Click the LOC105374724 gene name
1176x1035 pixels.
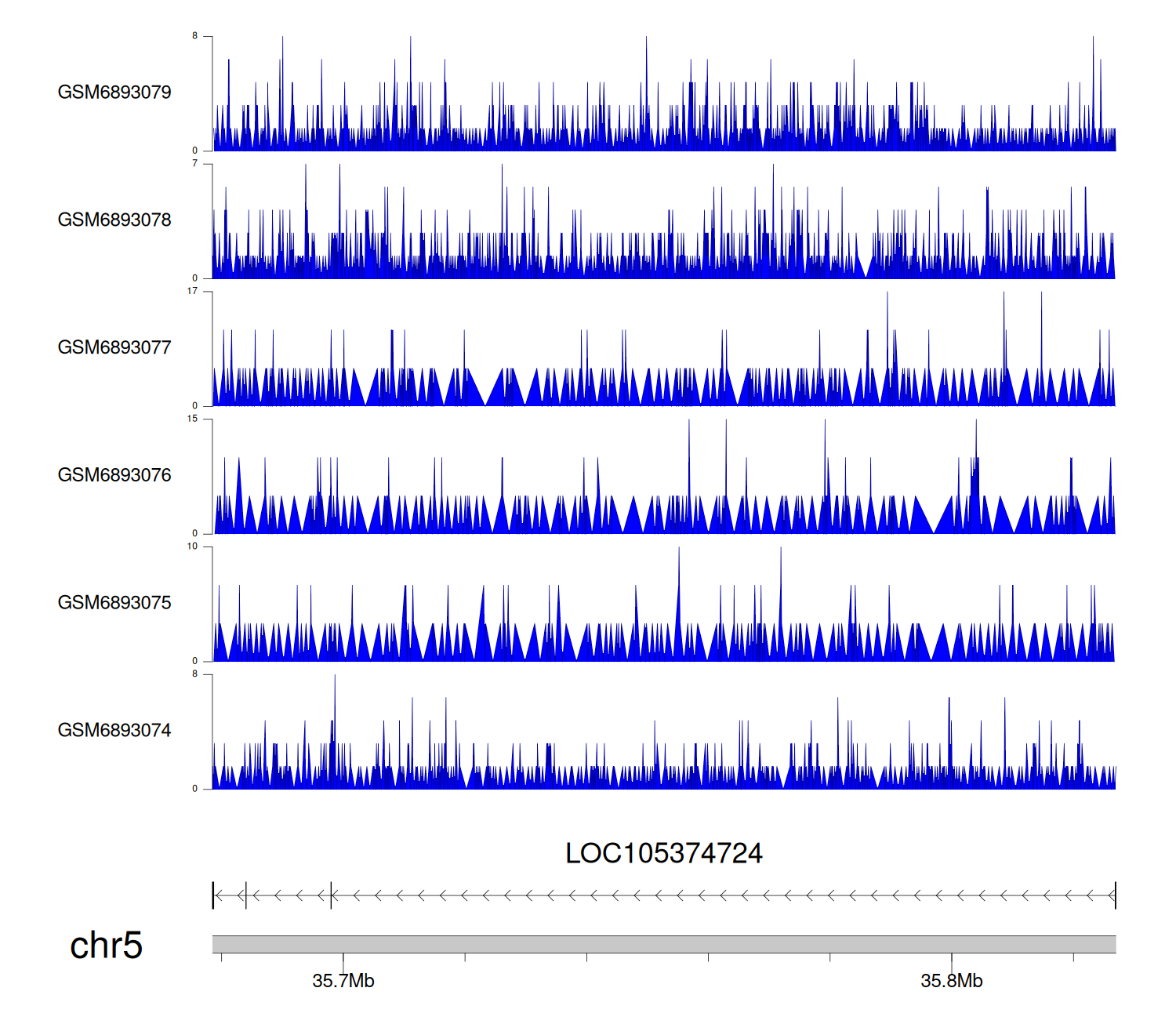pos(663,853)
